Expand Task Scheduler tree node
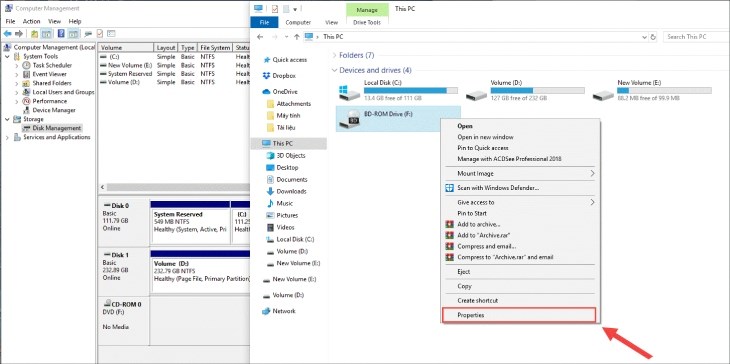Screen dimensions: 730x364 (x=17, y=65)
